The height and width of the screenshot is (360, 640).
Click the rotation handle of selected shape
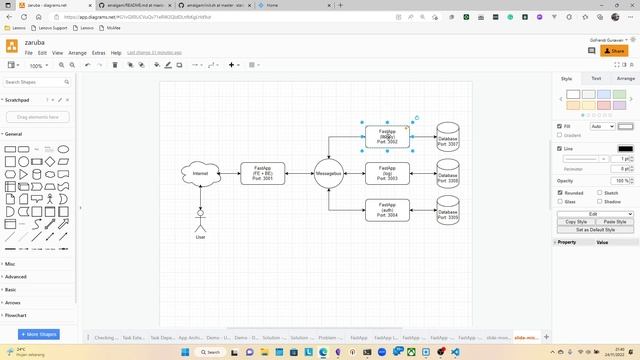(417, 118)
